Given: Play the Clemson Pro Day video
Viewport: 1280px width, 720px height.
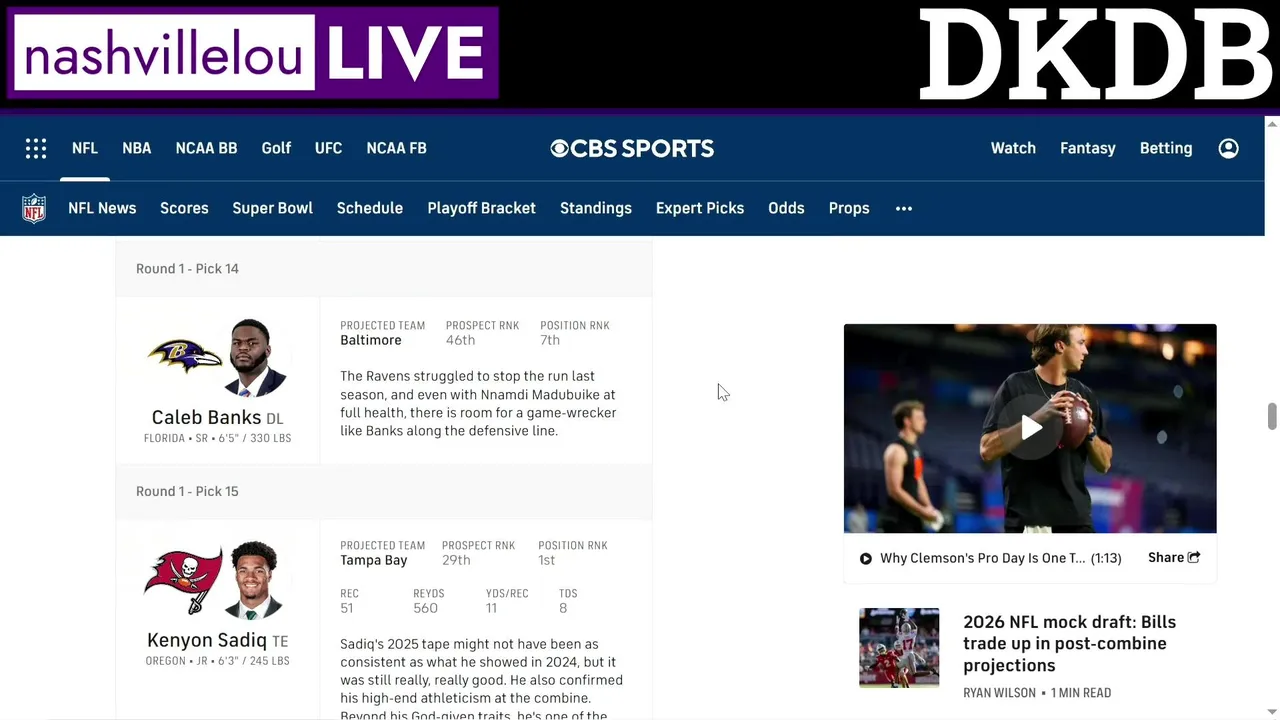Looking at the screenshot, I should coord(1030,428).
